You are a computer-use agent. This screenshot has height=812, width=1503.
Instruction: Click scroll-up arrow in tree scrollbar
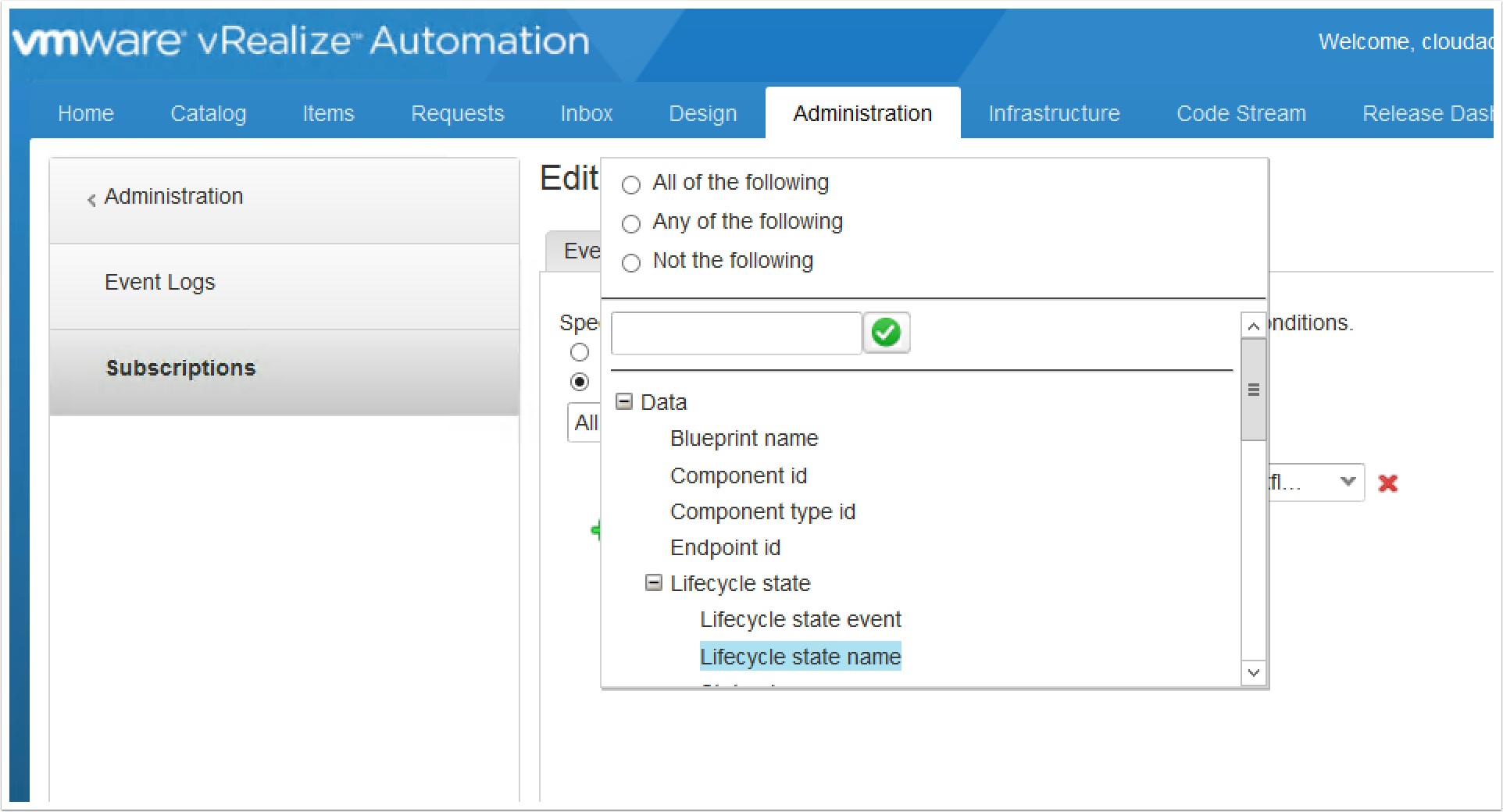click(1253, 326)
